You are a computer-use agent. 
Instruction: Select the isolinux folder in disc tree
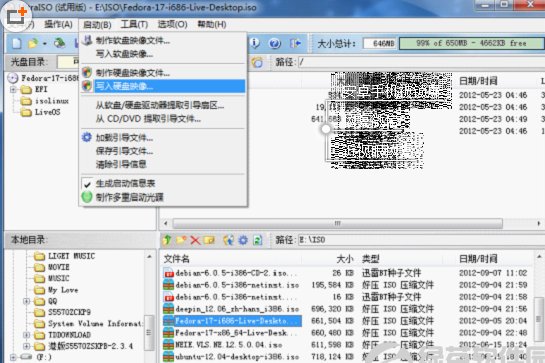tap(52, 101)
